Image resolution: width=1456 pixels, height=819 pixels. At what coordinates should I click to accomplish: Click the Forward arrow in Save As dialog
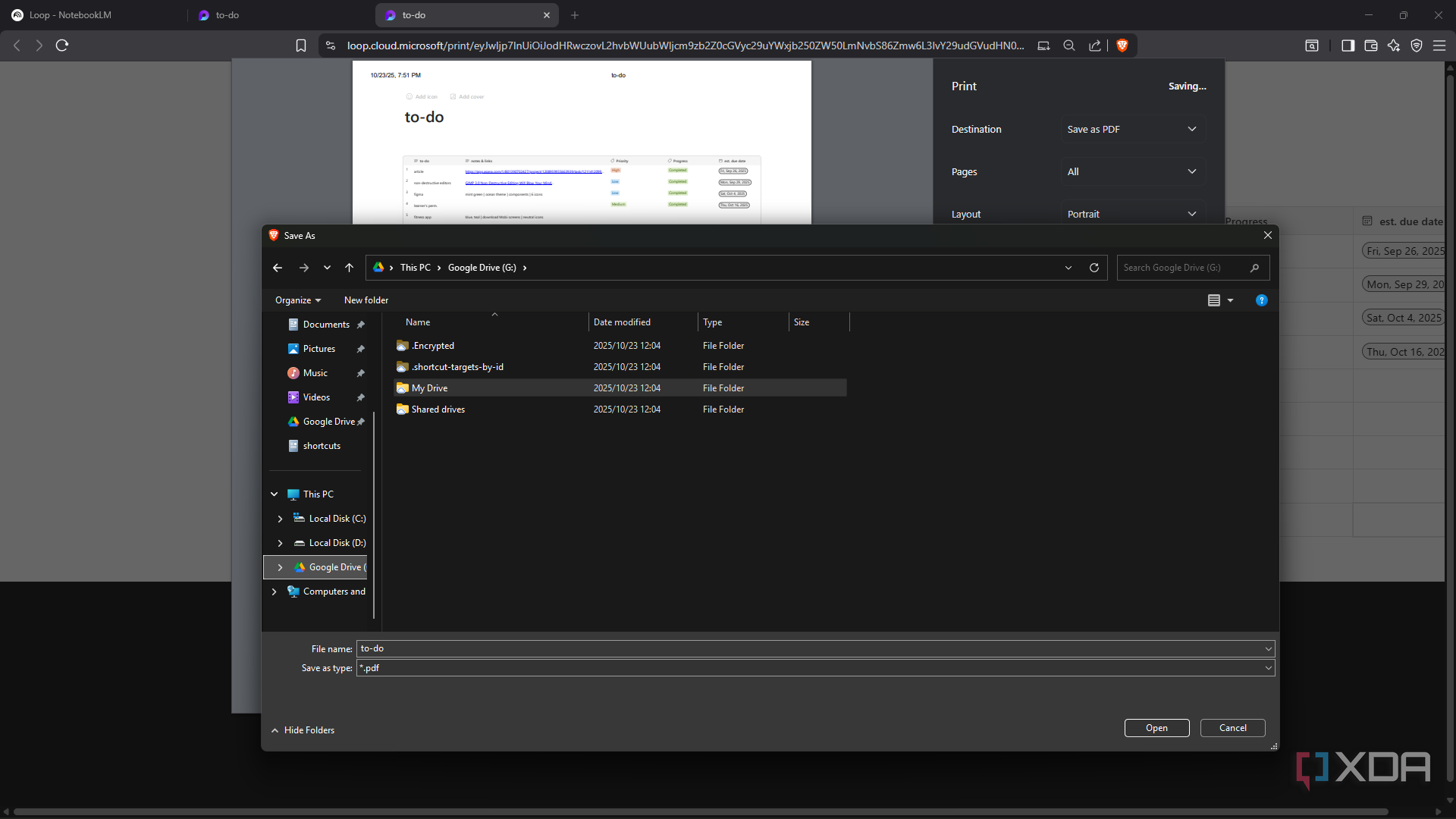pyautogui.click(x=304, y=268)
